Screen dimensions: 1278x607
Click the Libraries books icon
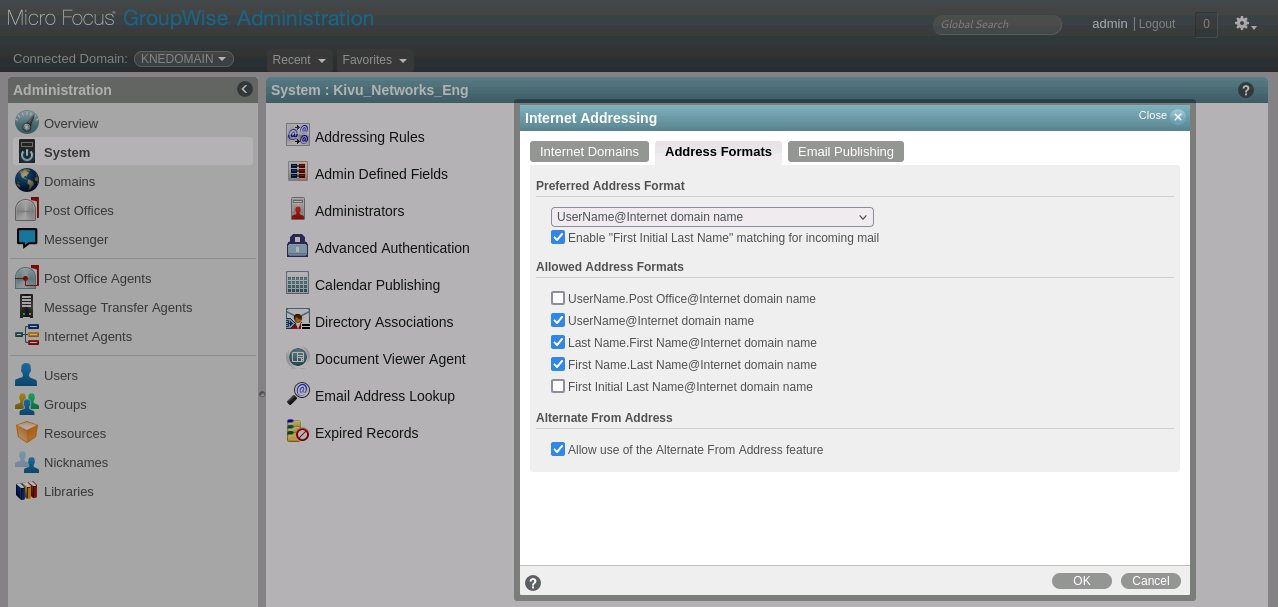point(27,491)
